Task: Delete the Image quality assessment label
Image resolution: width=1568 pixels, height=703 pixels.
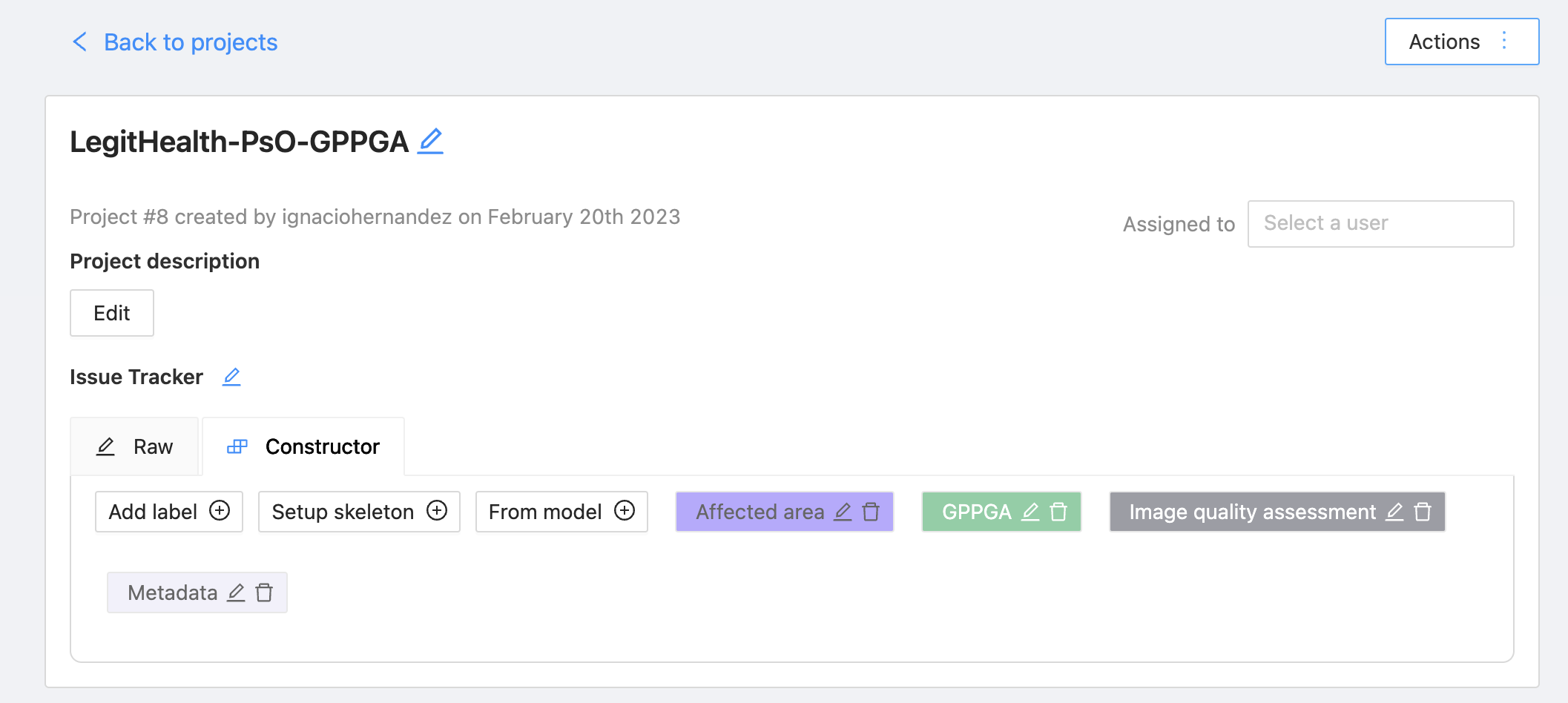Action: (x=1423, y=512)
